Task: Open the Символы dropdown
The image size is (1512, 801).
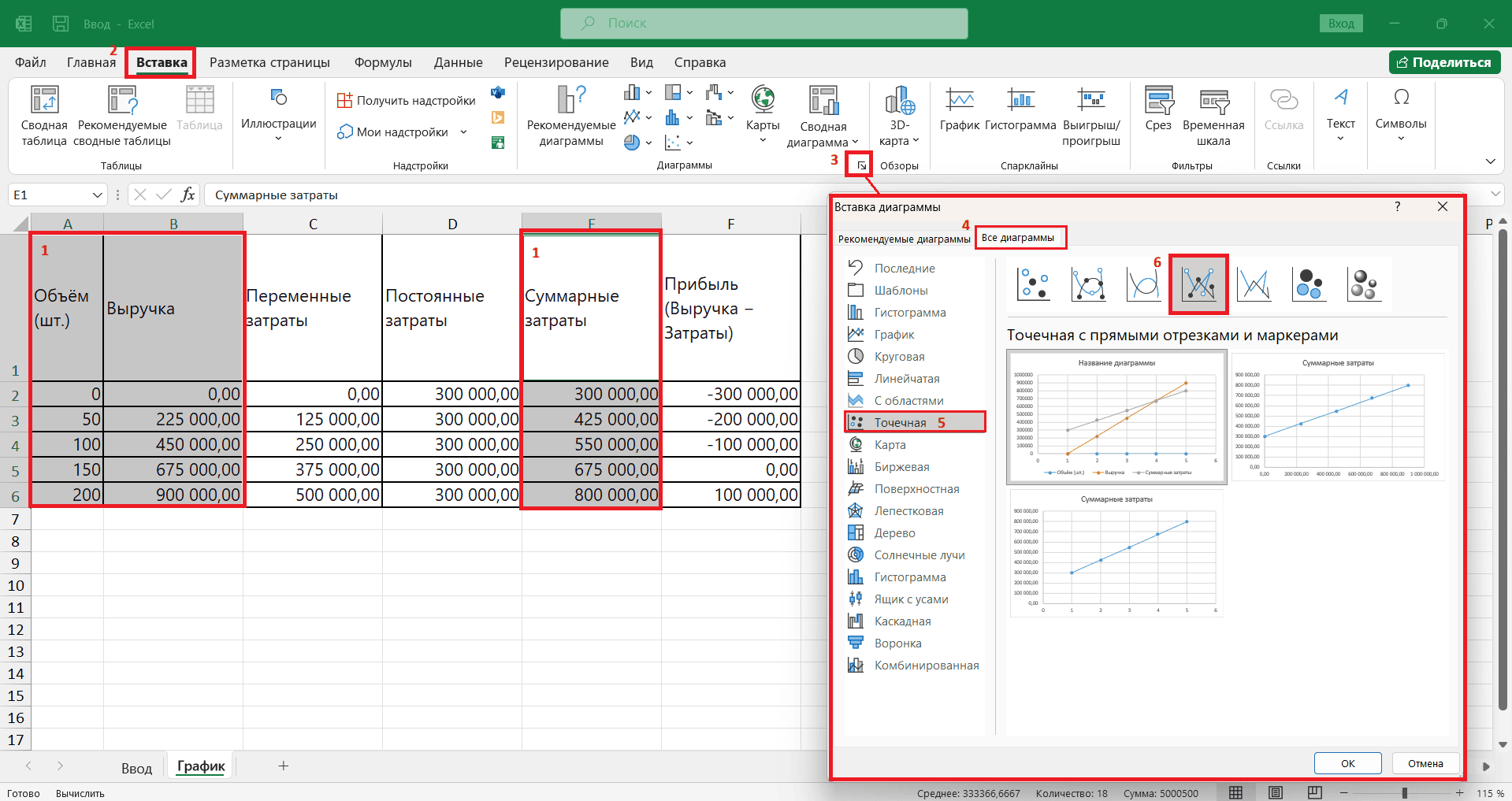Action: (1400, 115)
